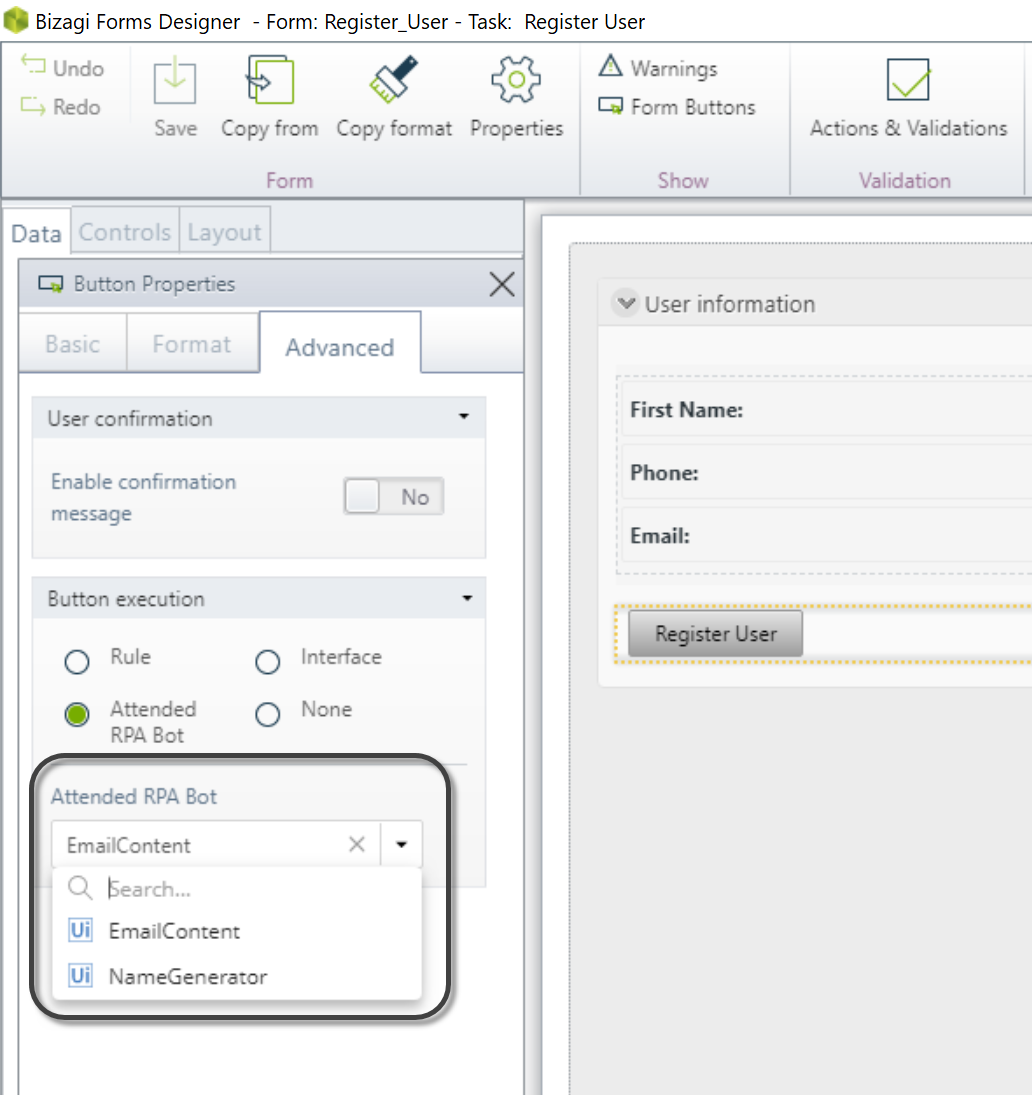The width and height of the screenshot is (1032, 1095).
Task: Show Warnings triangle icon
Action: click(610, 66)
